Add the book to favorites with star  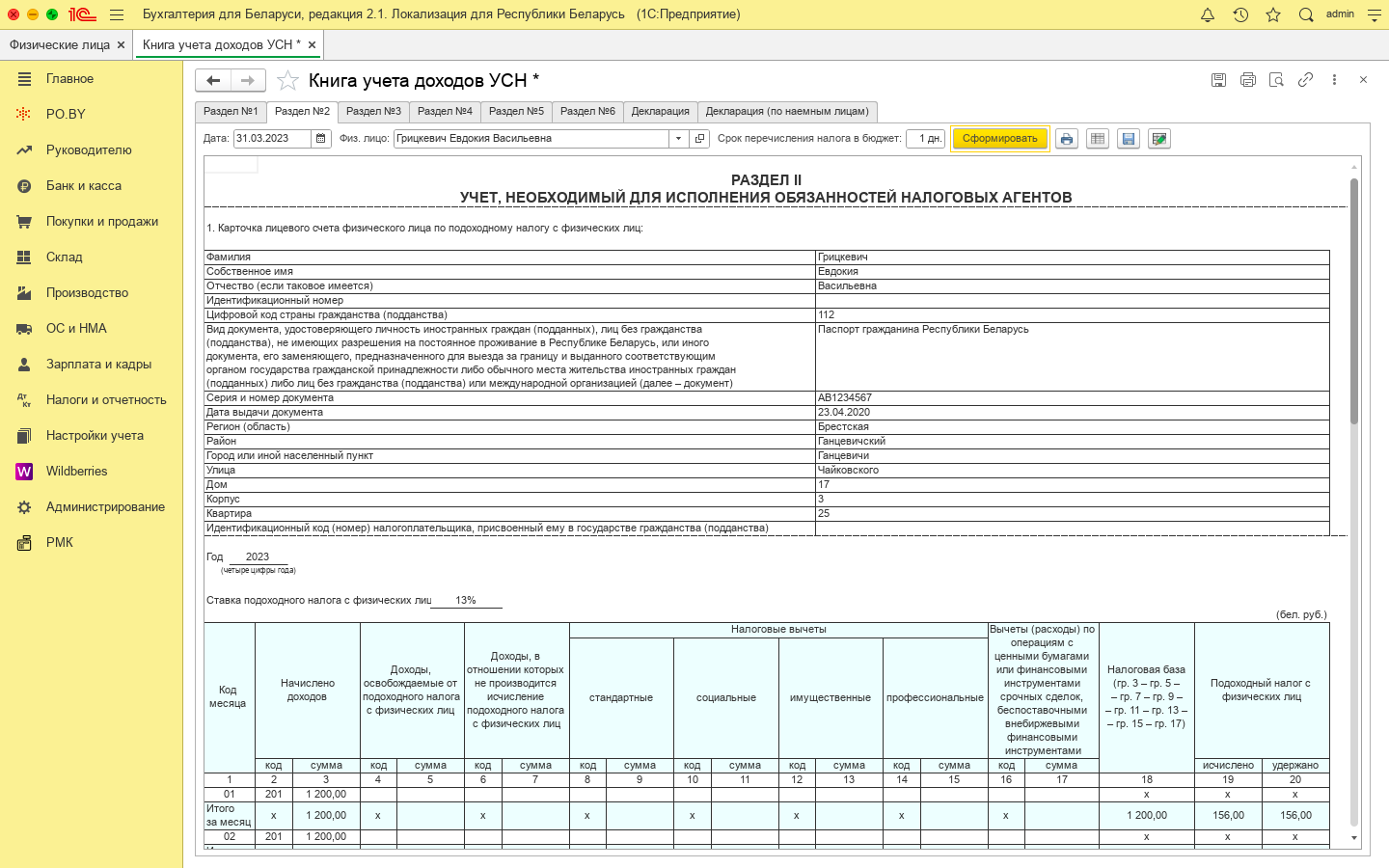pyautogui.click(x=287, y=80)
